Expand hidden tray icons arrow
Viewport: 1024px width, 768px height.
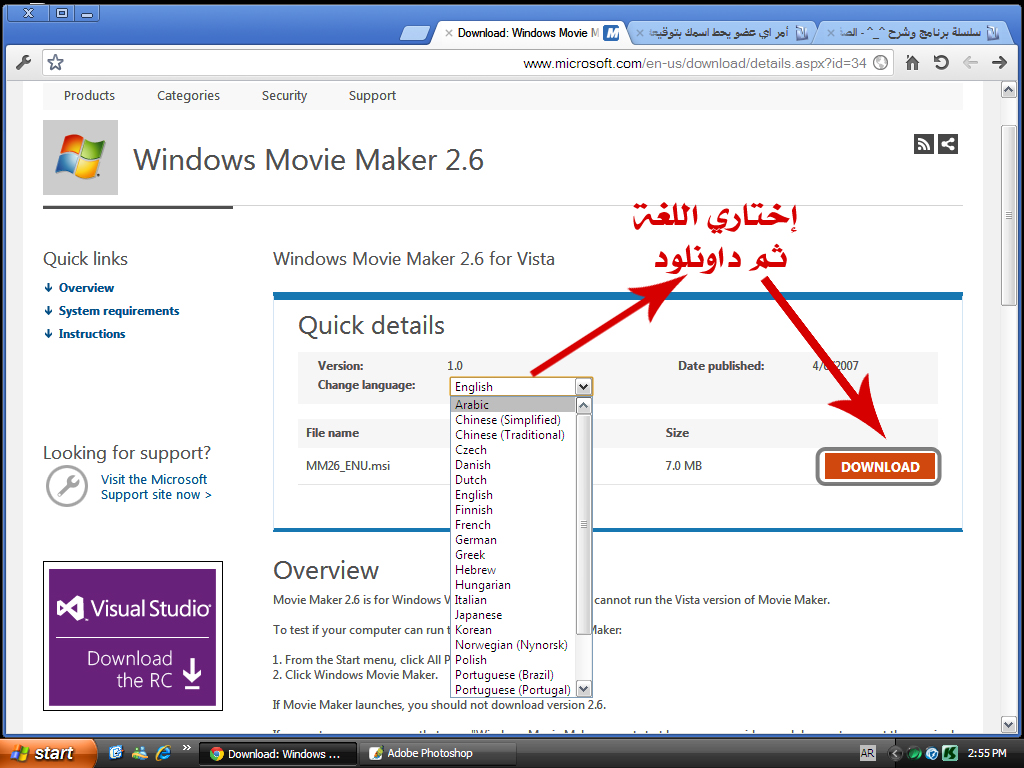(895, 753)
